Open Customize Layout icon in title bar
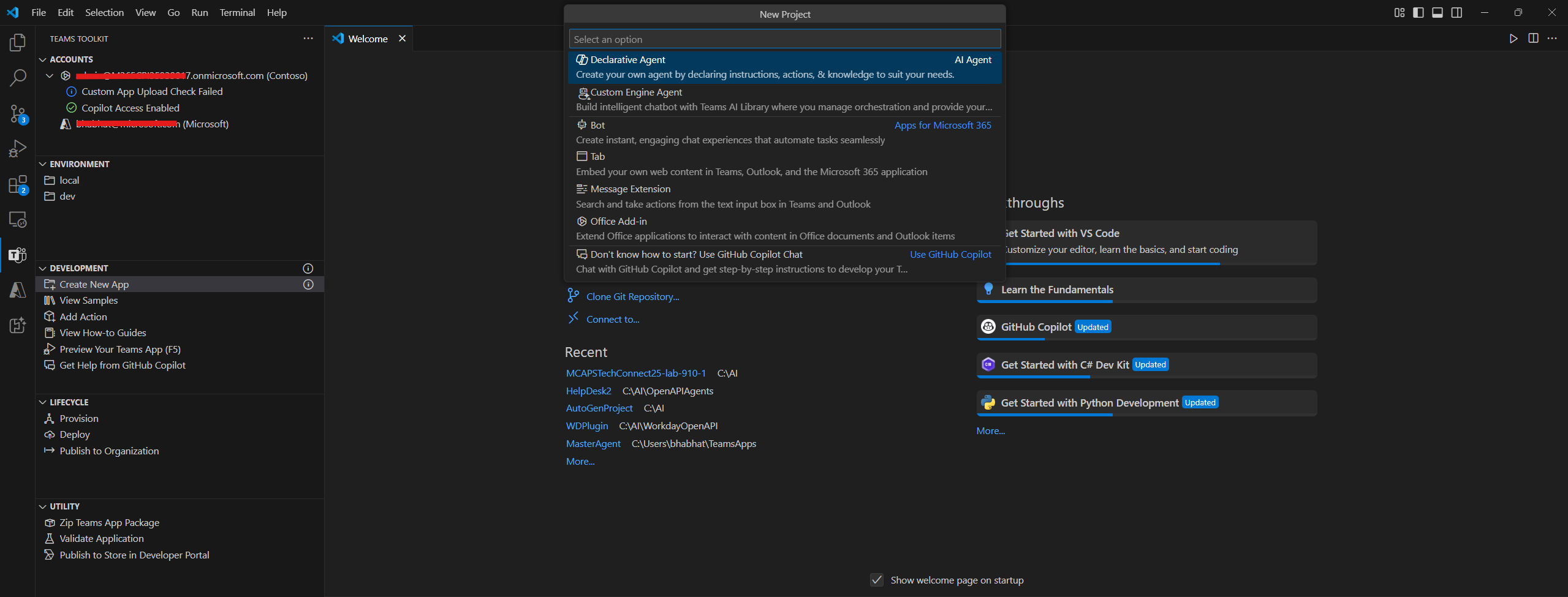The height and width of the screenshot is (597, 1568). pyautogui.click(x=1399, y=12)
